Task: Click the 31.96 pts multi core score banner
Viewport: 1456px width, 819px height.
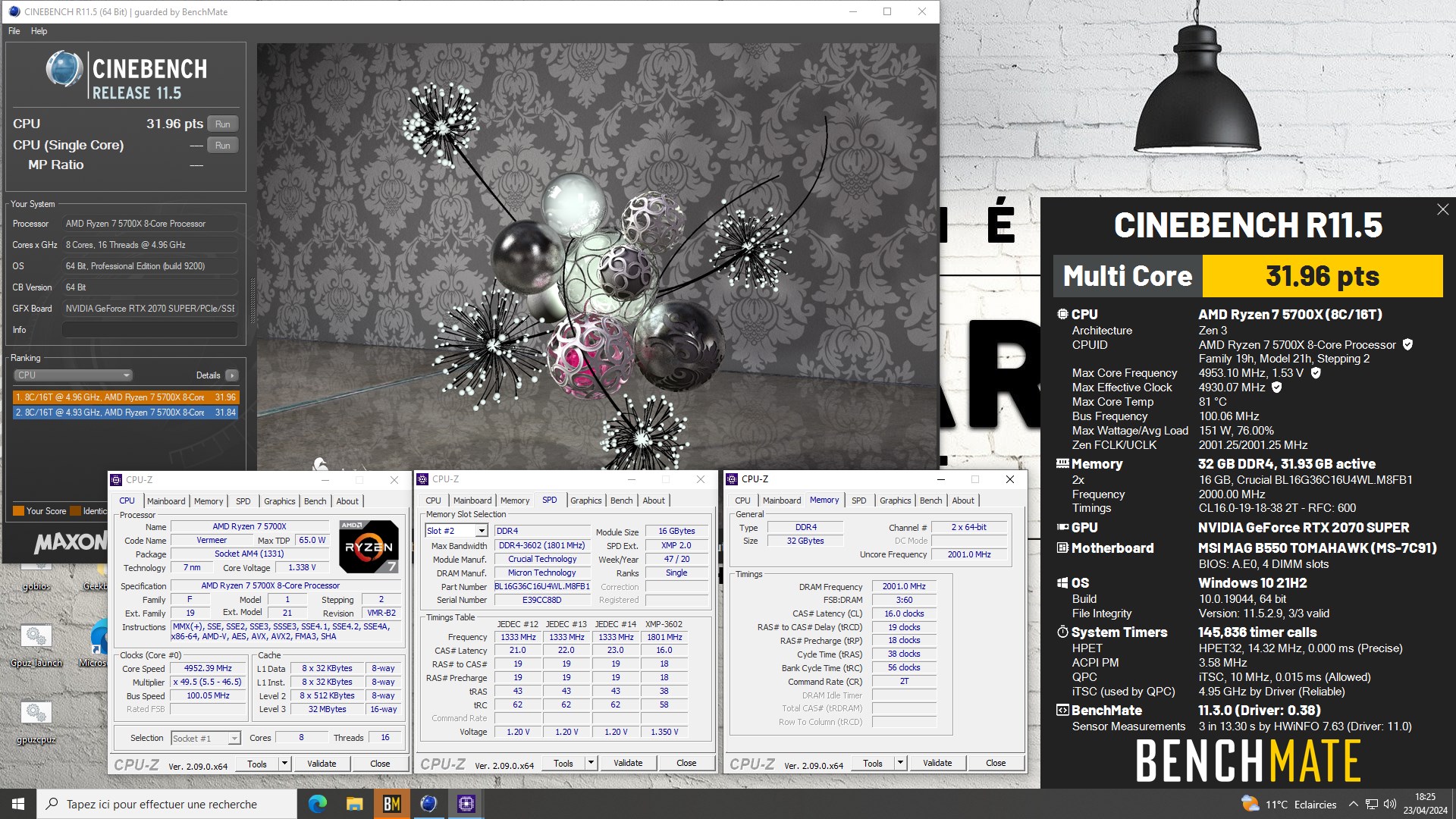Action: tap(1323, 276)
